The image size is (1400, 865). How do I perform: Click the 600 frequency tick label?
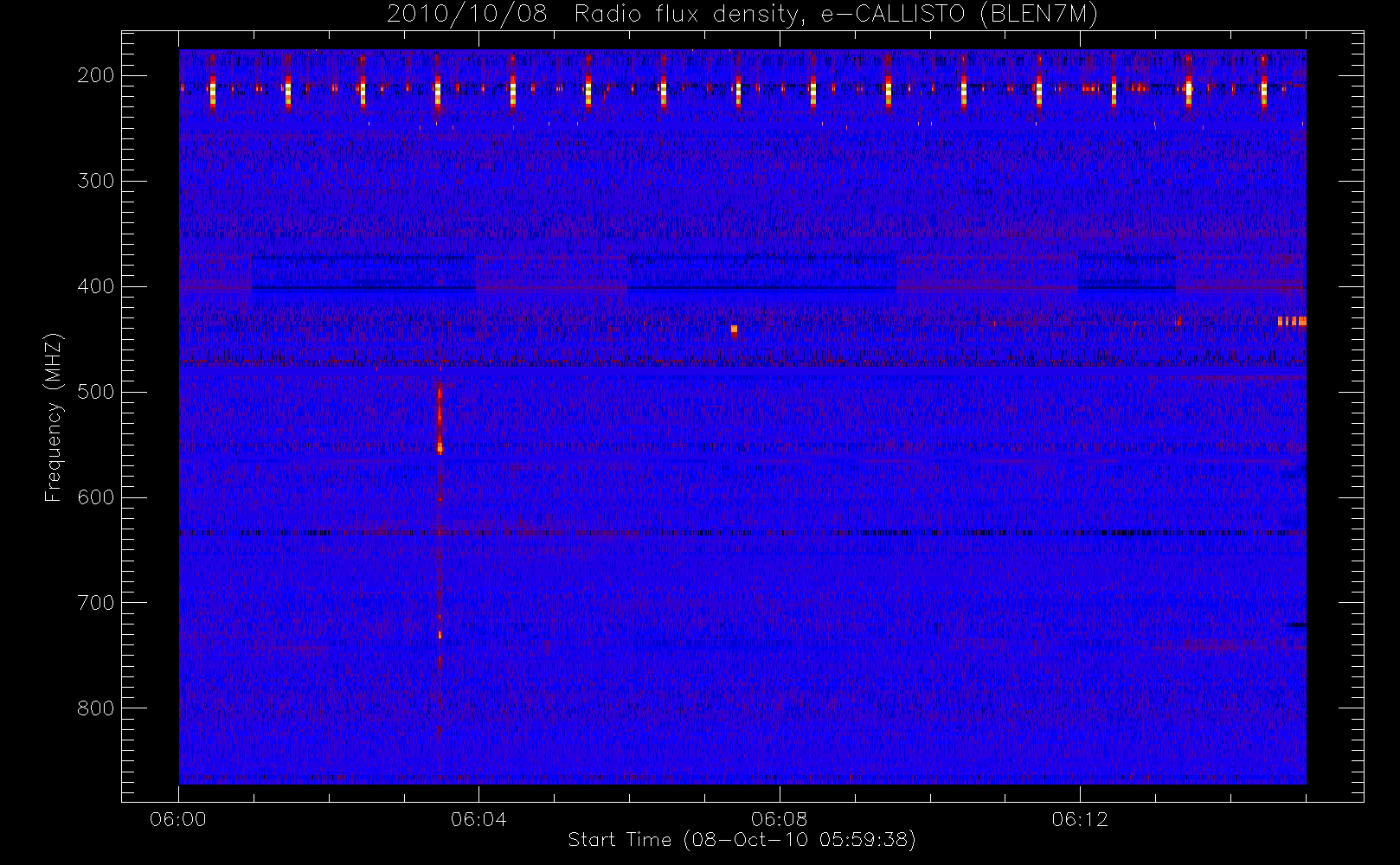click(95, 497)
